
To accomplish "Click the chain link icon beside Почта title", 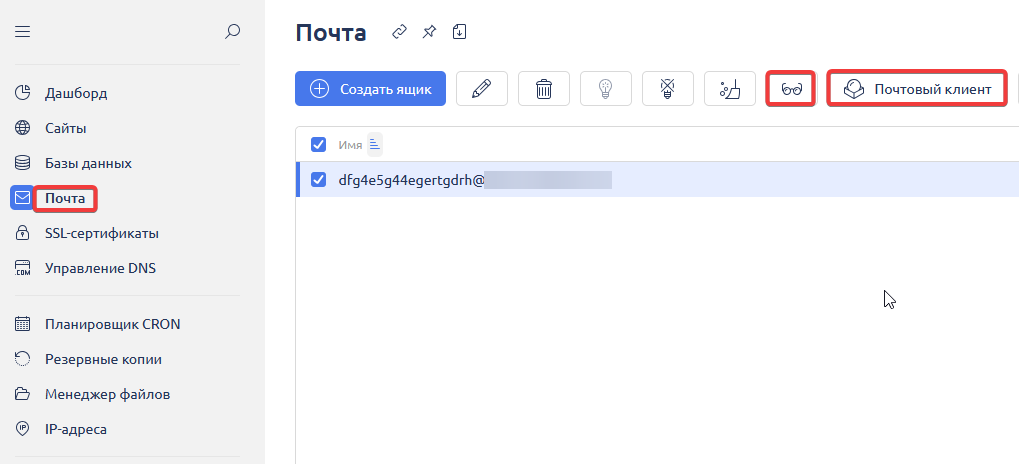I will coord(399,32).
